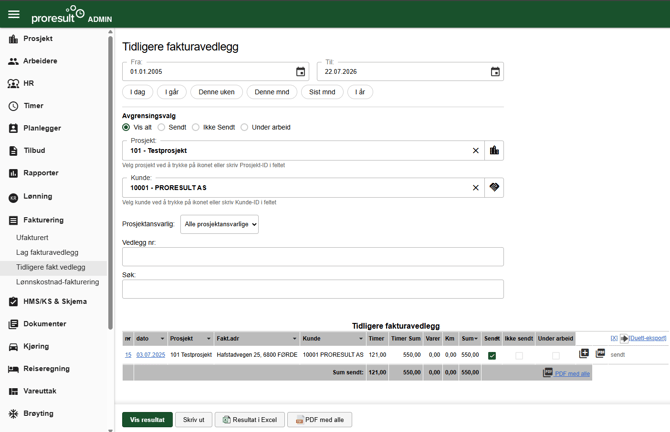
Task: Click the Skriv ut button
Action: [x=194, y=420]
